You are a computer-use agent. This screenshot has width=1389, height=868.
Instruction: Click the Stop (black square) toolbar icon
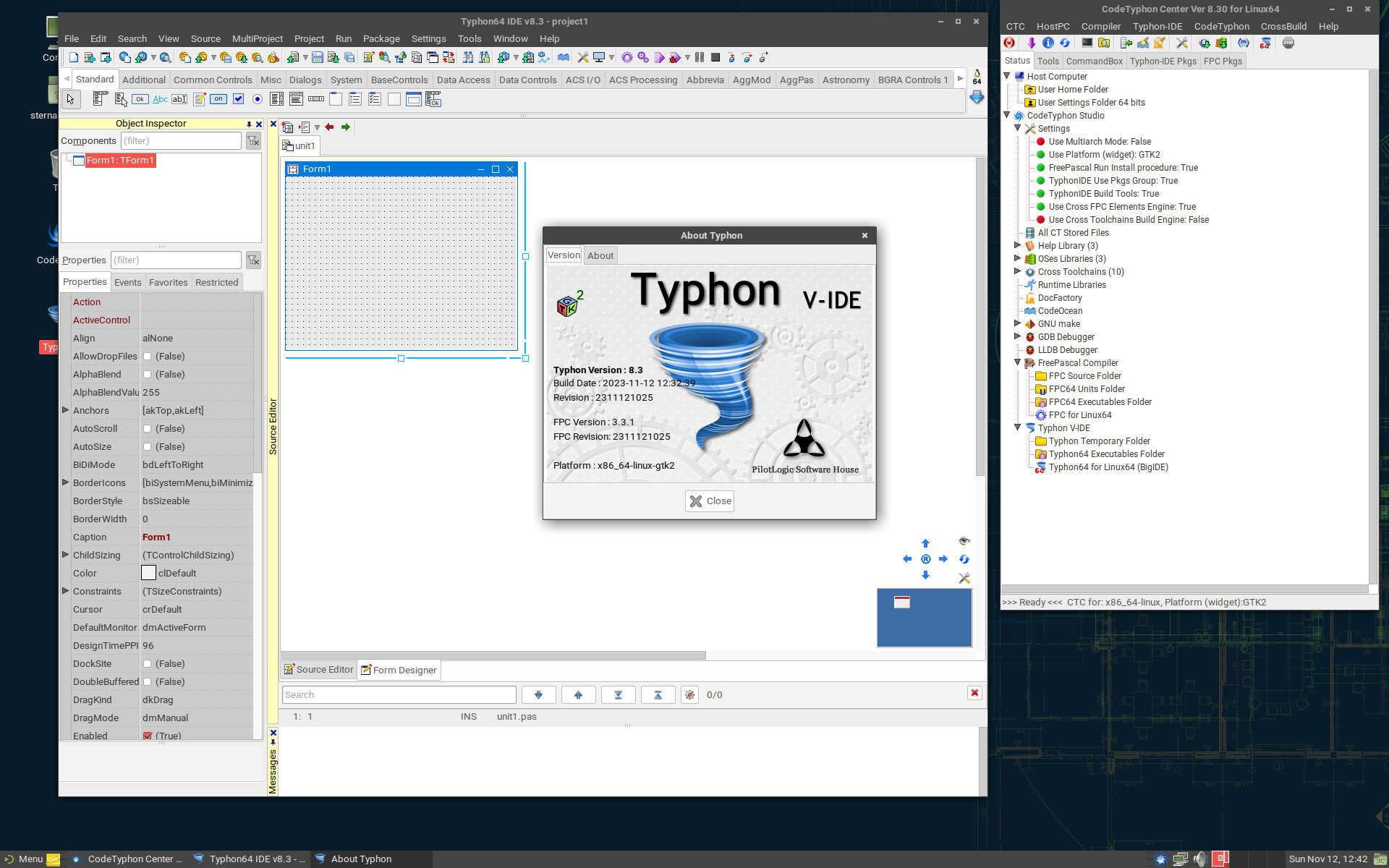coord(715,57)
